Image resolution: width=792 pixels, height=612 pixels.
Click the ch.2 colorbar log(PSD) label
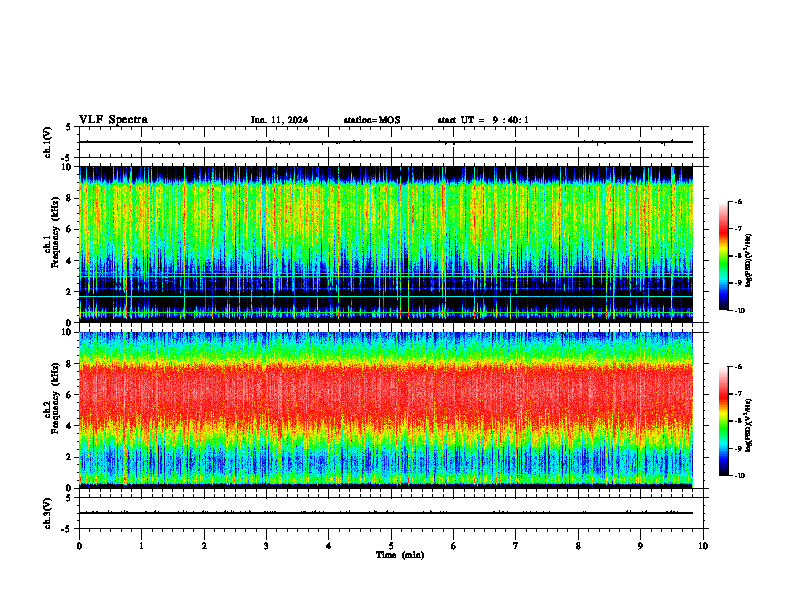click(x=749, y=425)
